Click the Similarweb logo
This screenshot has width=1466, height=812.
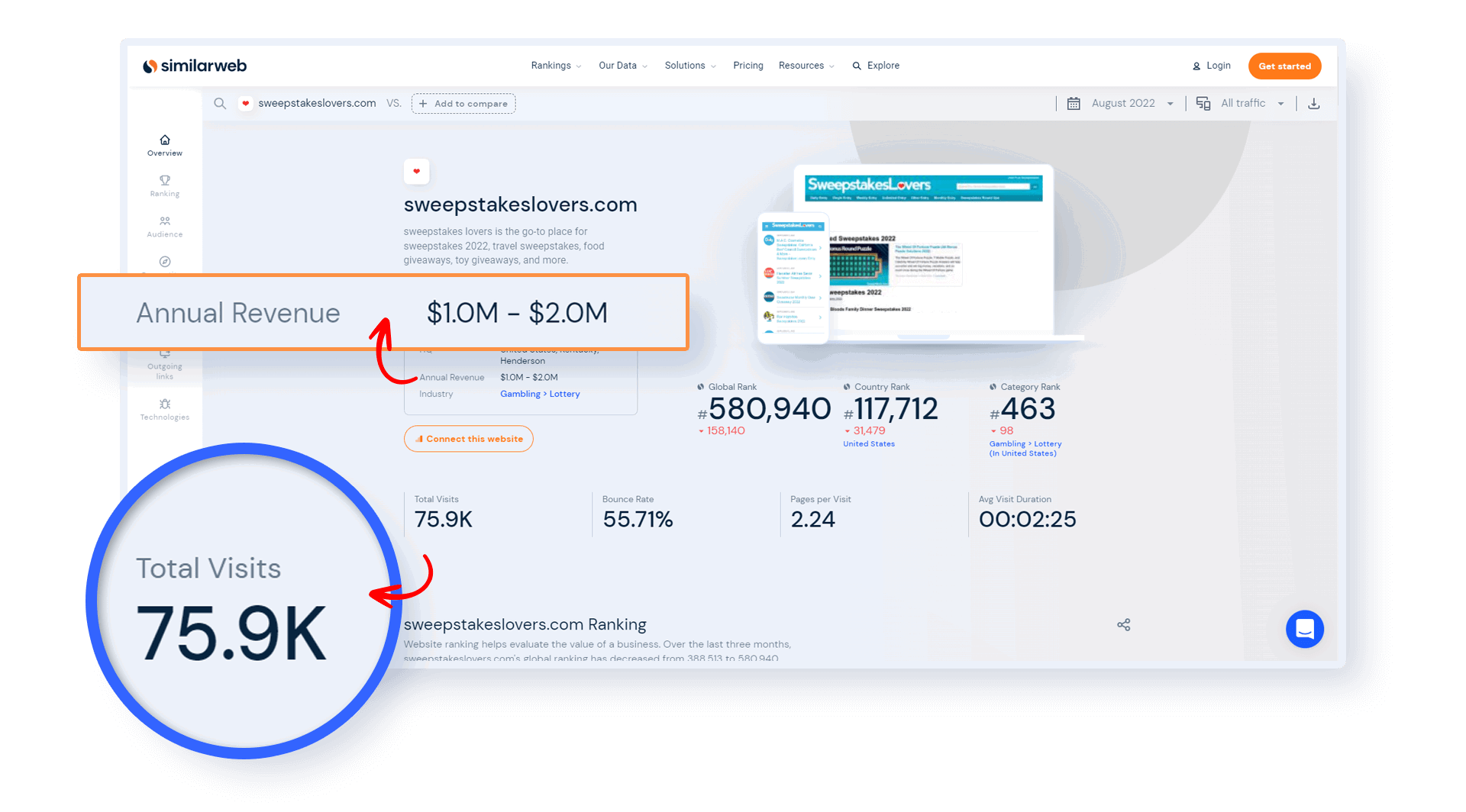coord(195,66)
